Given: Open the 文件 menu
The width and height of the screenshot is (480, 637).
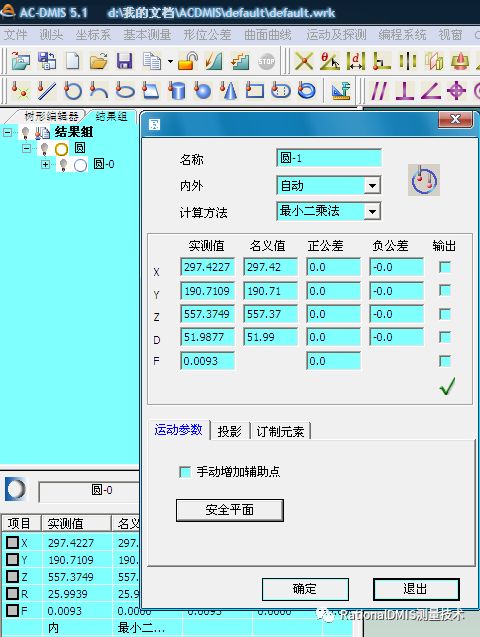Looking at the screenshot, I should [15, 35].
